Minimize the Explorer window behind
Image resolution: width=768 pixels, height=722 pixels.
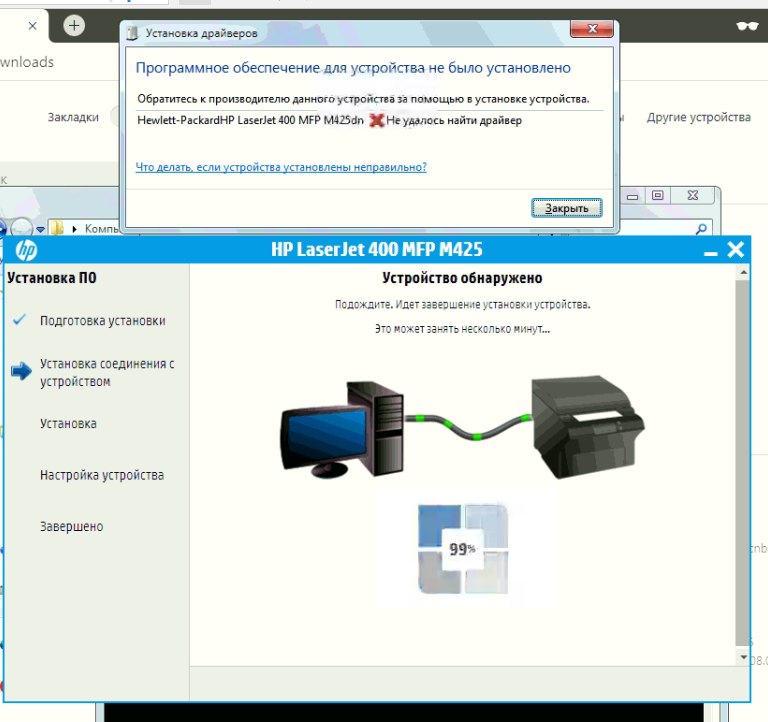(x=632, y=196)
